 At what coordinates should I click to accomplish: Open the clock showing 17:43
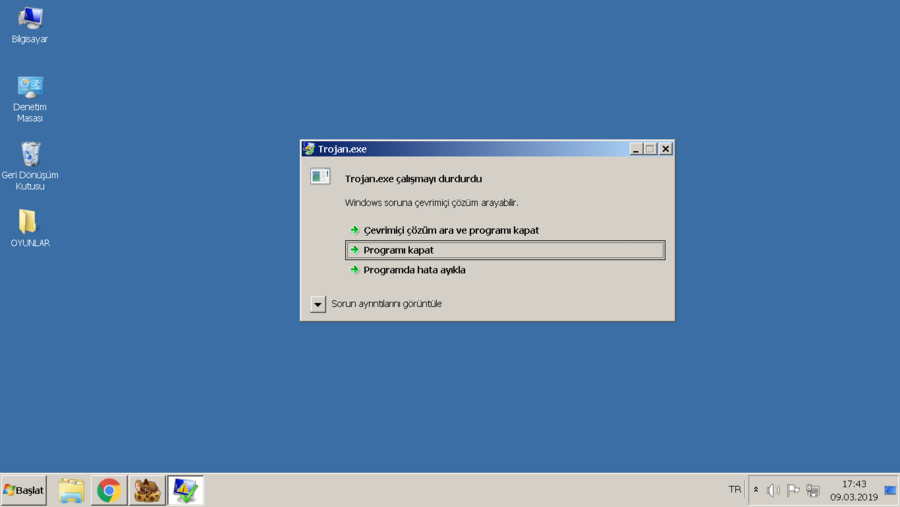point(854,490)
